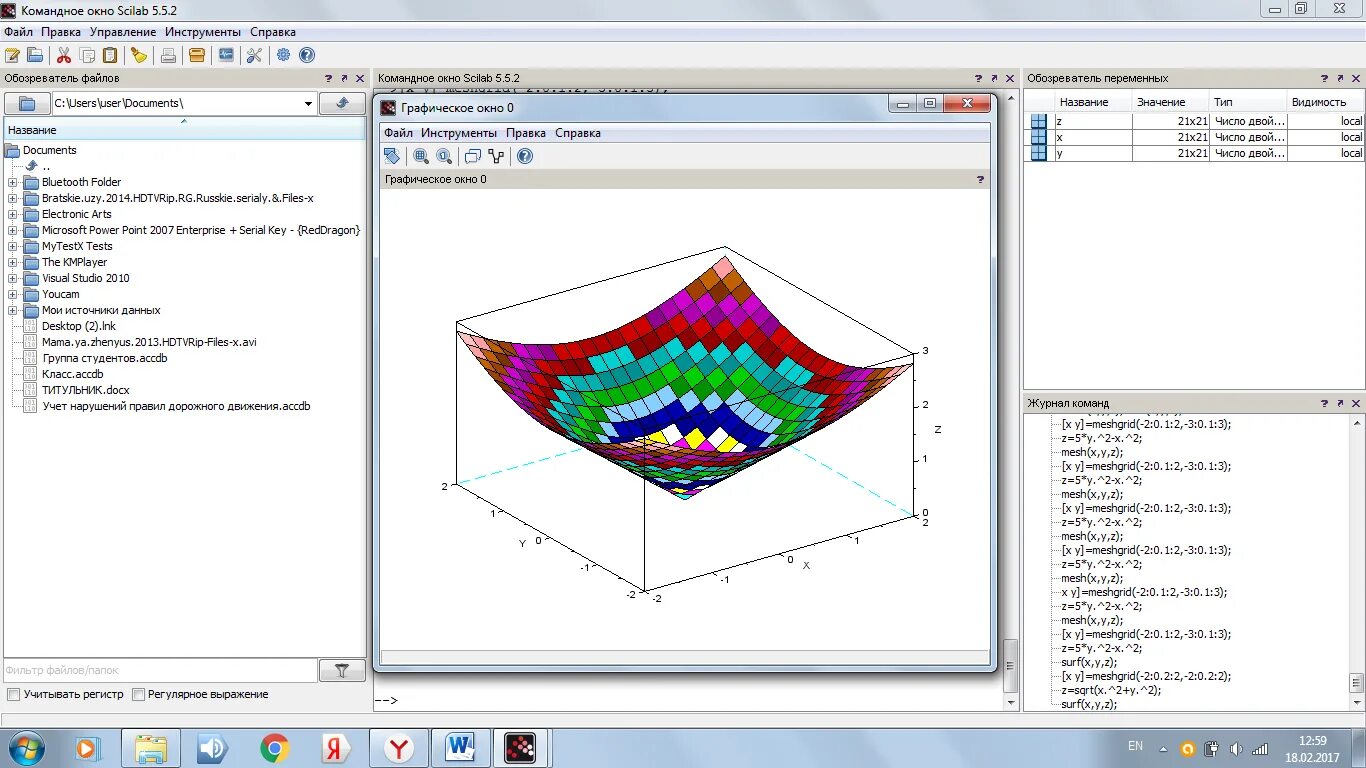Image resolution: width=1366 pixels, height=768 pixels.
Task: Click the clipboard paste icon
Action: [x=111, y=55]
